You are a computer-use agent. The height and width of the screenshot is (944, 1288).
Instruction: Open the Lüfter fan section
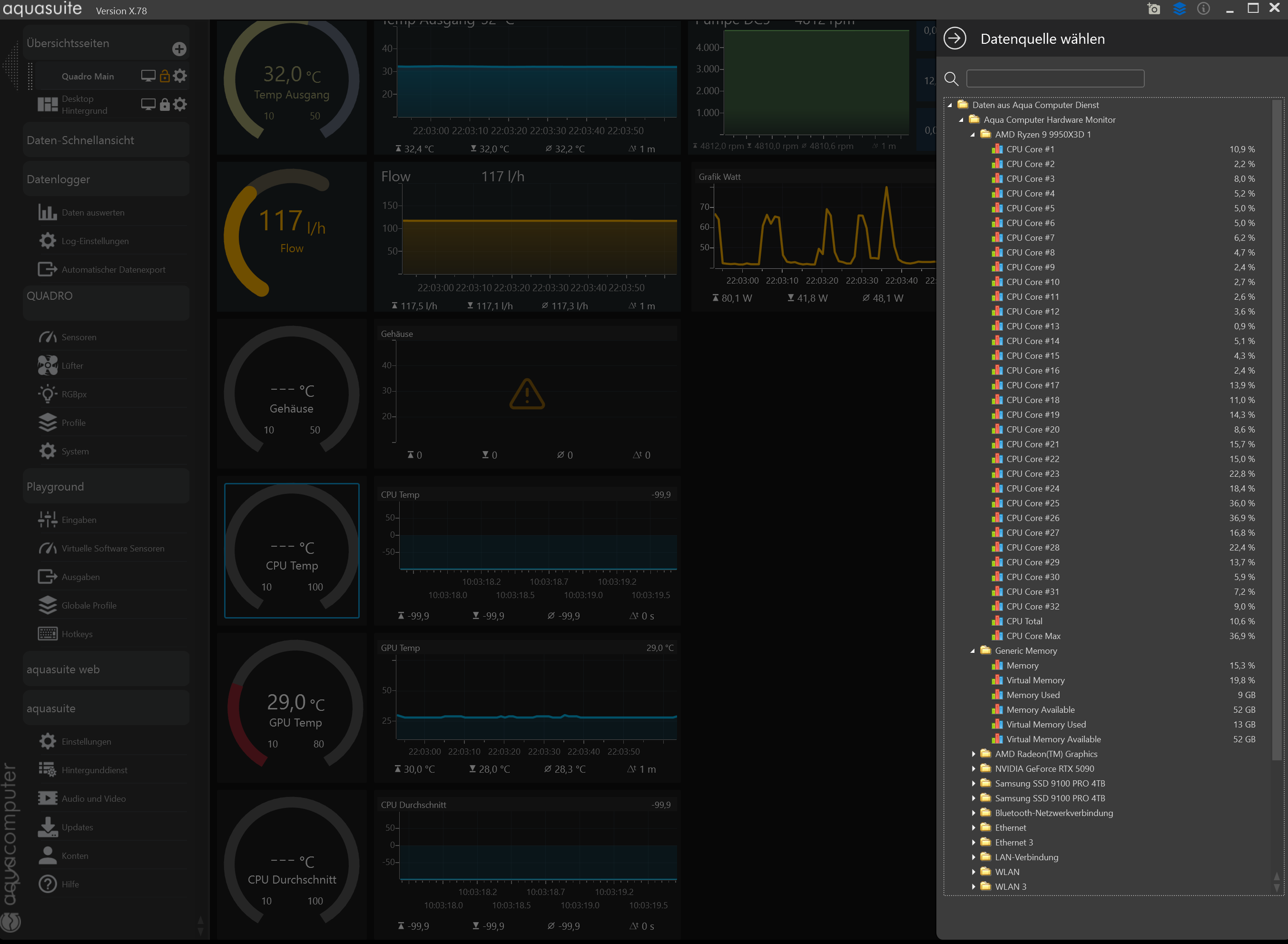[x=72, y=366]
